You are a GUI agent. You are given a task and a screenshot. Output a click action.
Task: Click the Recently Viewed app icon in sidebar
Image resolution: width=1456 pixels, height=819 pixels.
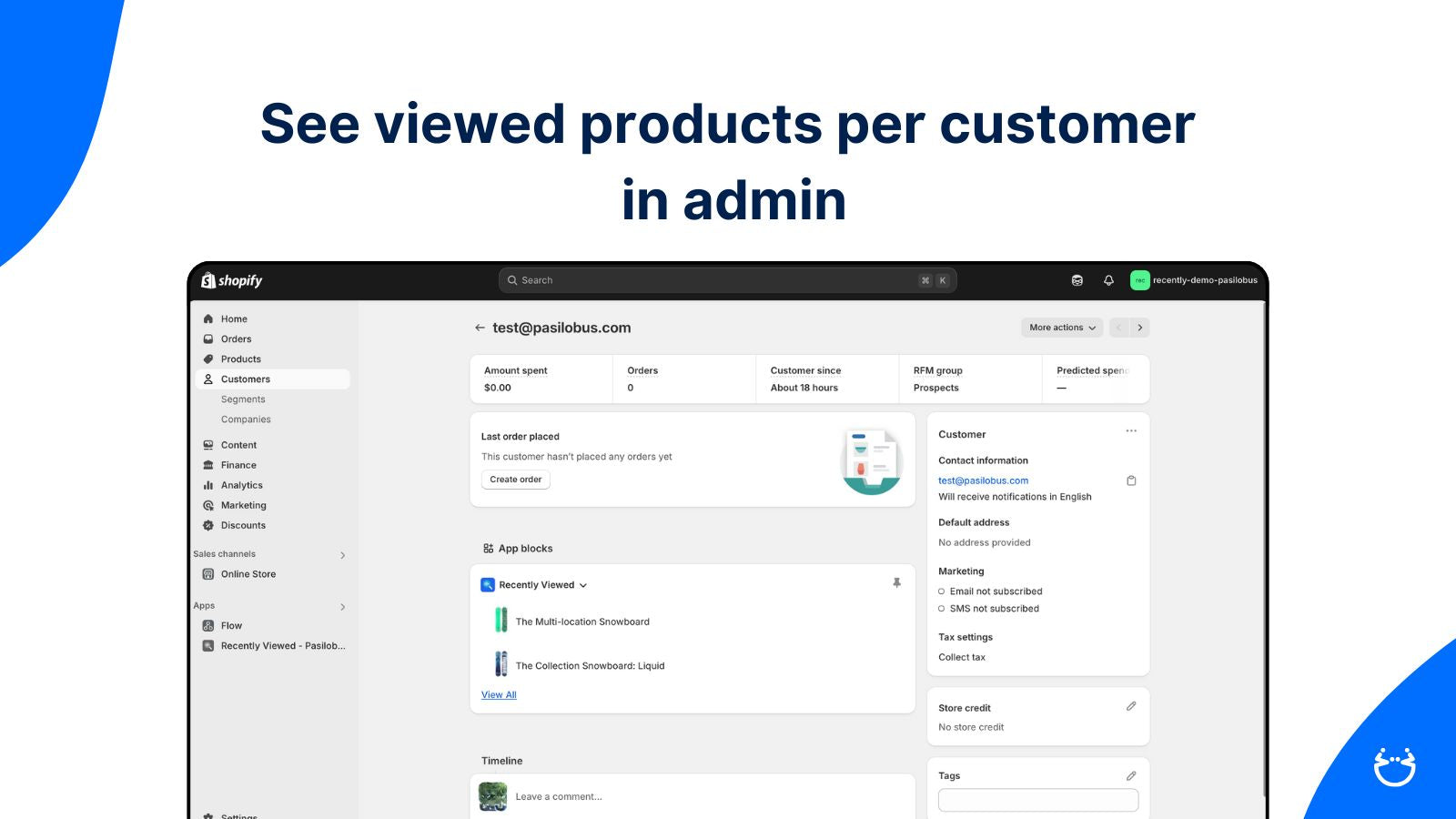[x=208, y=646]
